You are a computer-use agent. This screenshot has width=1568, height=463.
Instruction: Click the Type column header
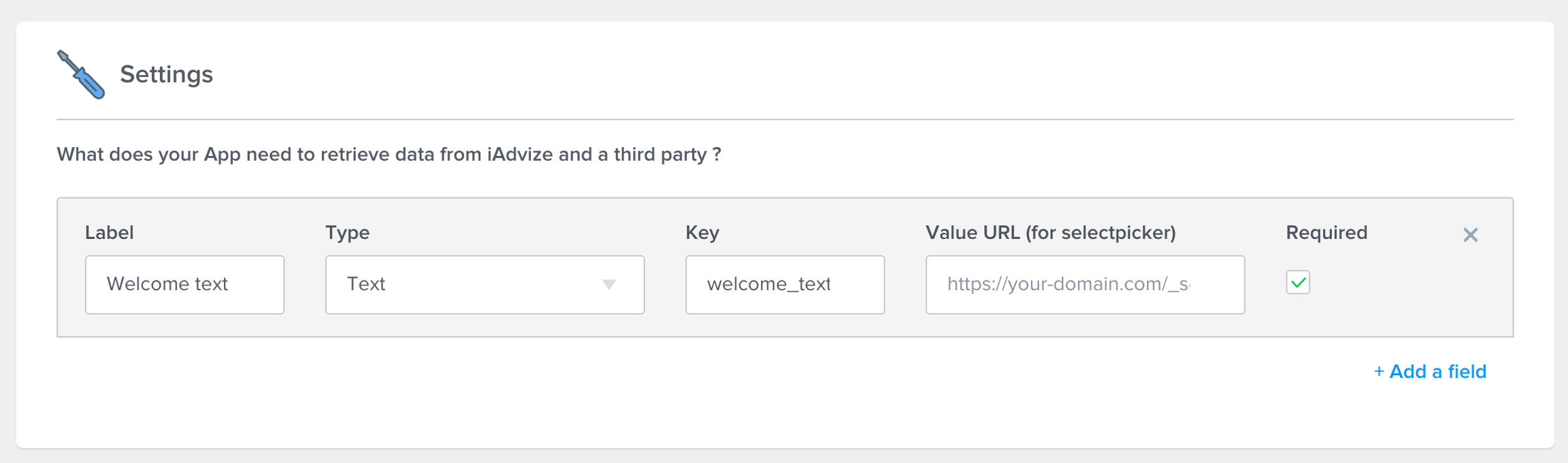tap(347, 233)
